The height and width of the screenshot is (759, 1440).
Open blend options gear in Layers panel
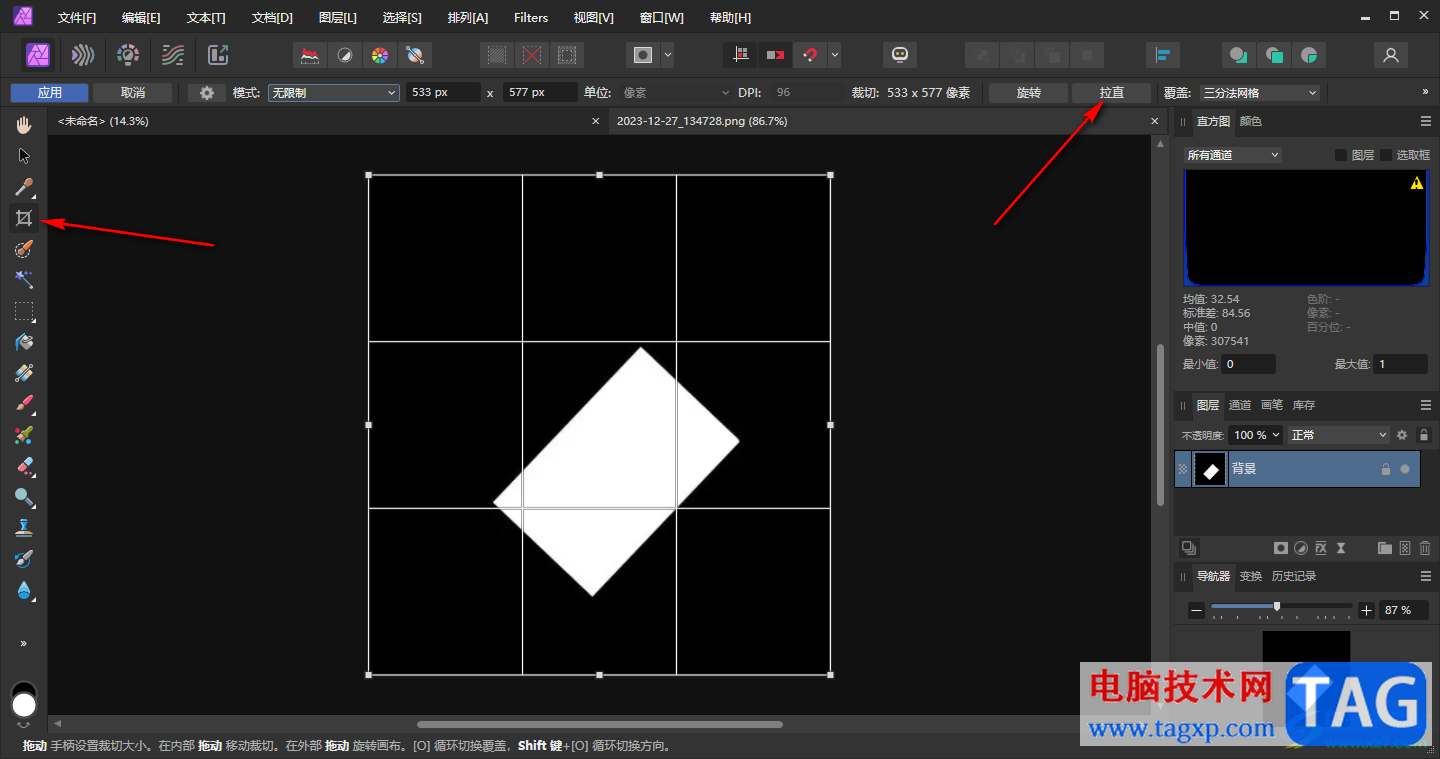1402,435
